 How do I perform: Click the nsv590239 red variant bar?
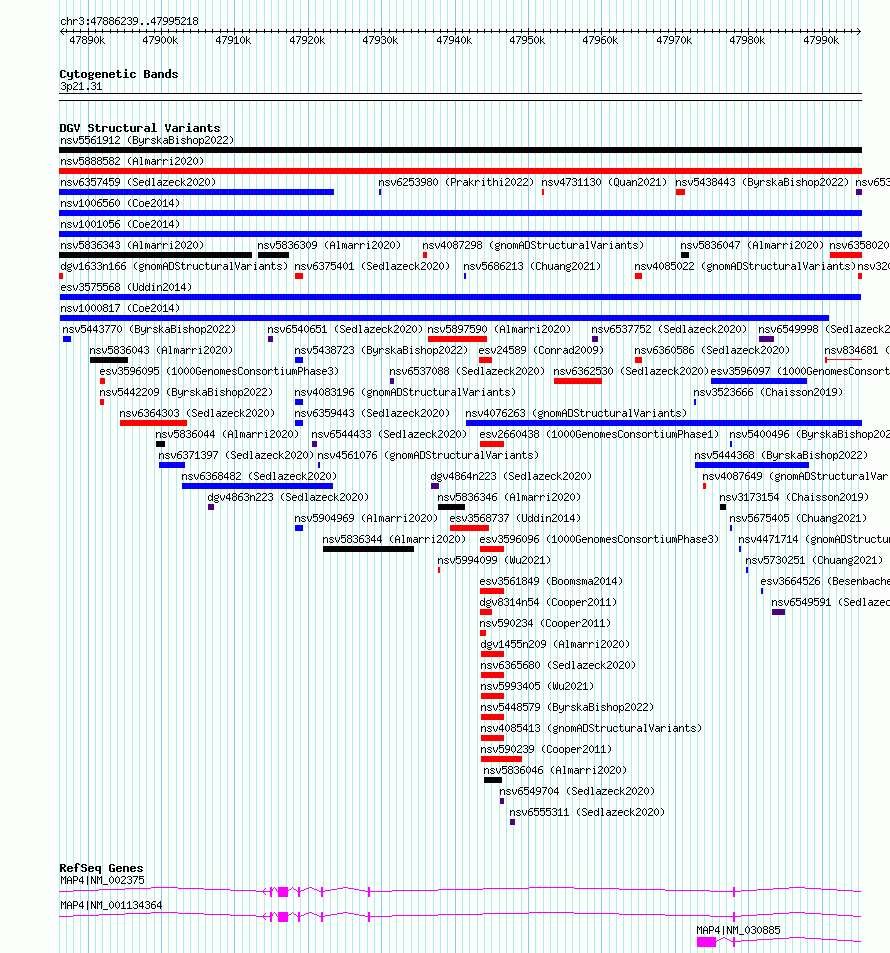click(502, 759)
